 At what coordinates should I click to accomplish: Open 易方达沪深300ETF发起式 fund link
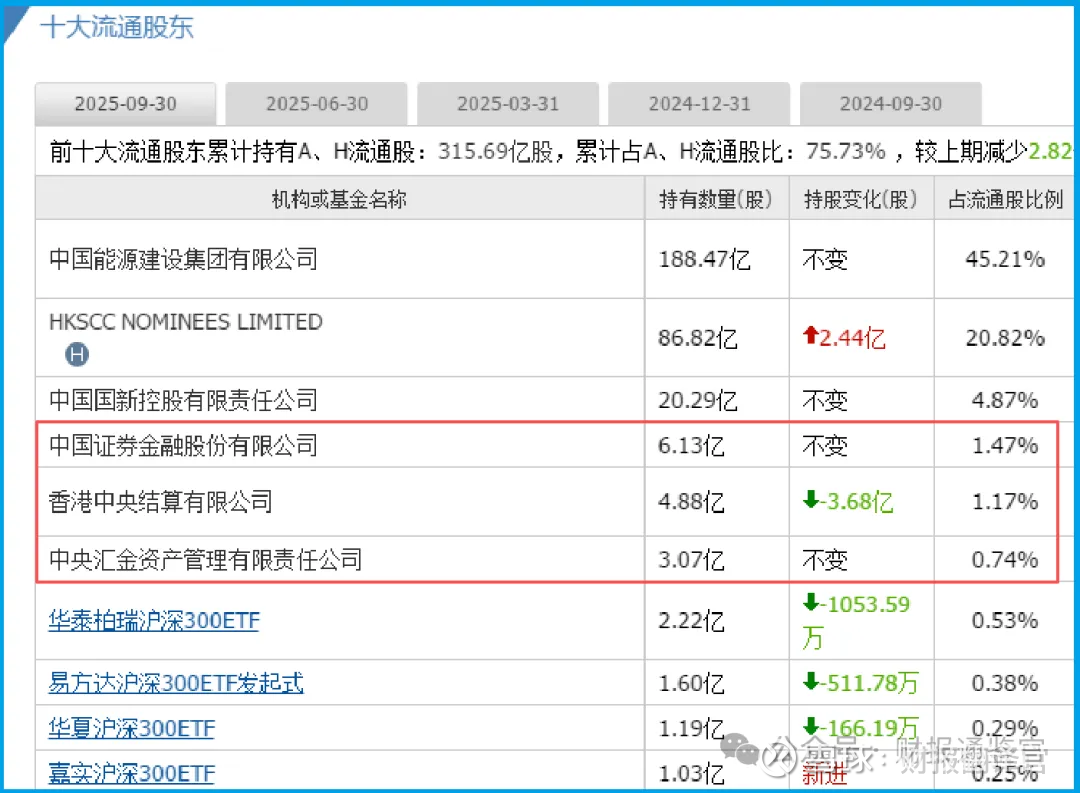pos(176,683)
